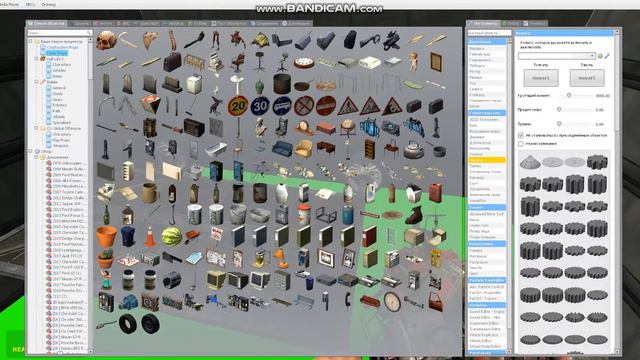The image size is (640, 360).
Task: Open the Construction Props list
Action: pos(62,47)
